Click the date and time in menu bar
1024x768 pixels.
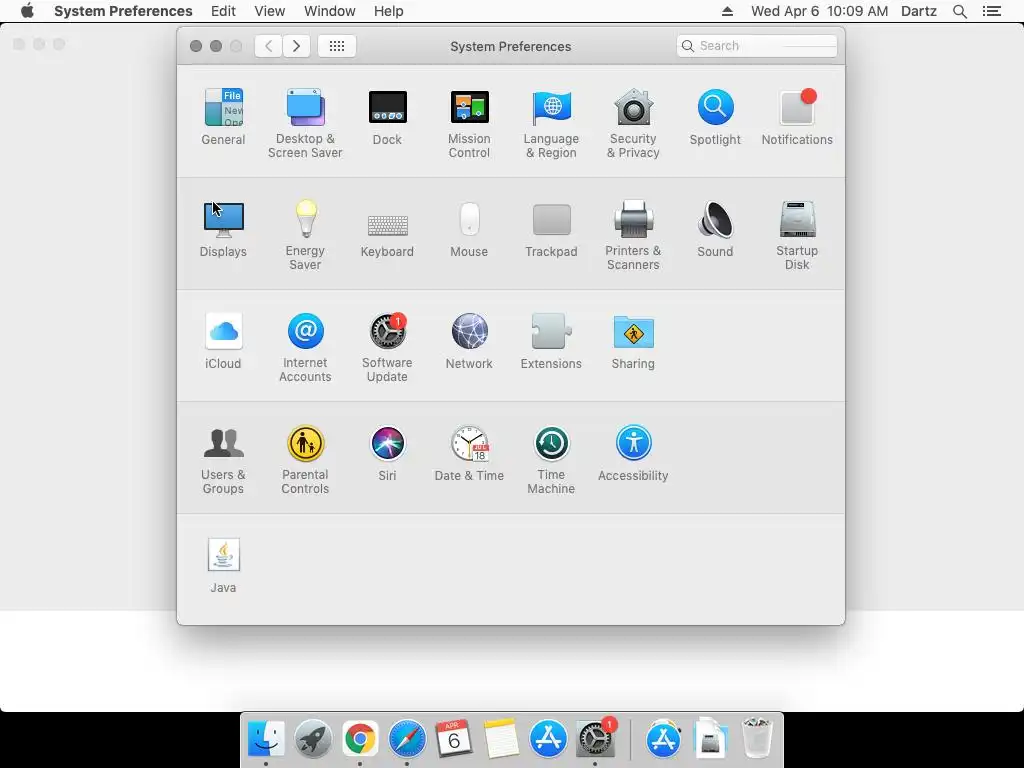point(820,11)
